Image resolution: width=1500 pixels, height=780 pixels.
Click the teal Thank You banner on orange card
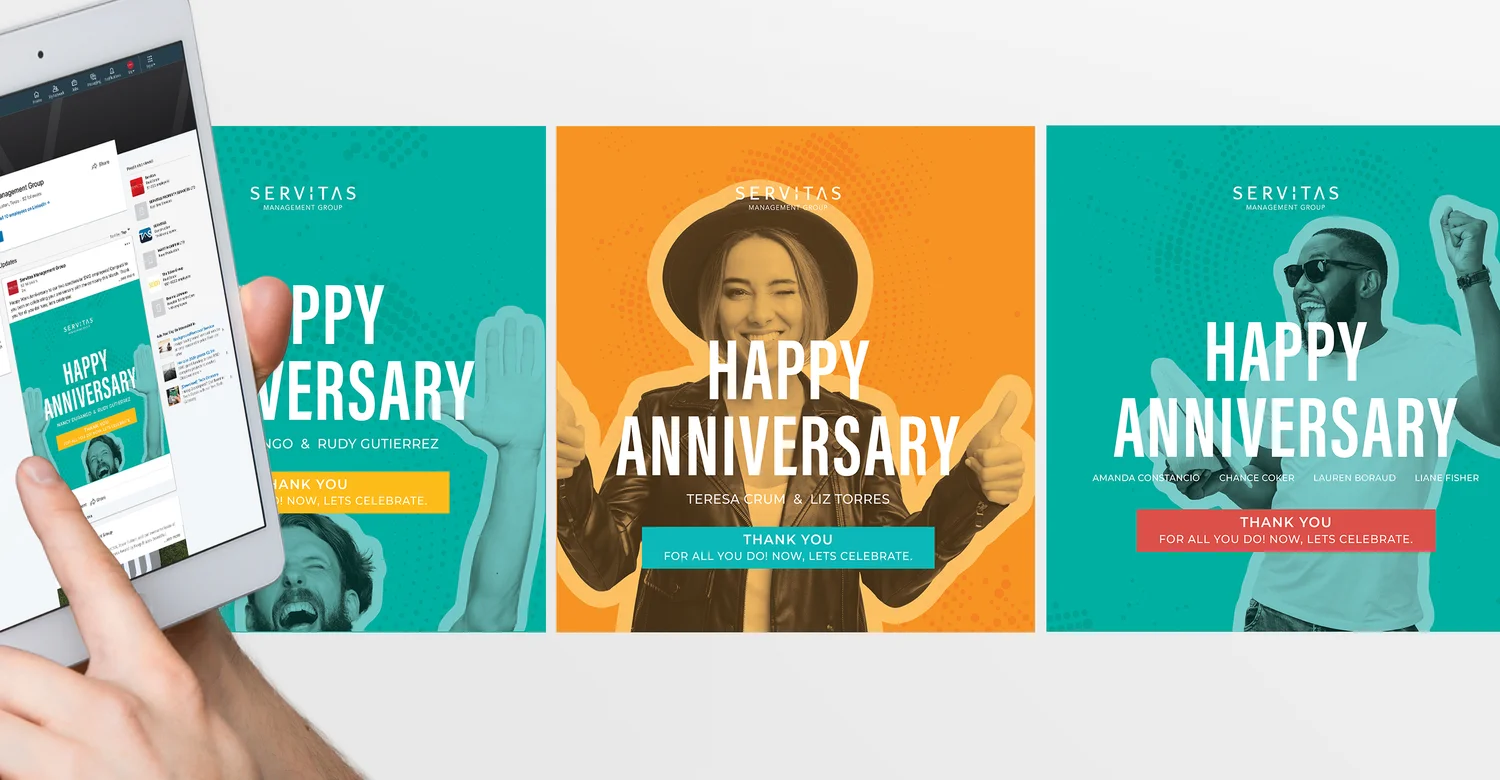point(788,547)
